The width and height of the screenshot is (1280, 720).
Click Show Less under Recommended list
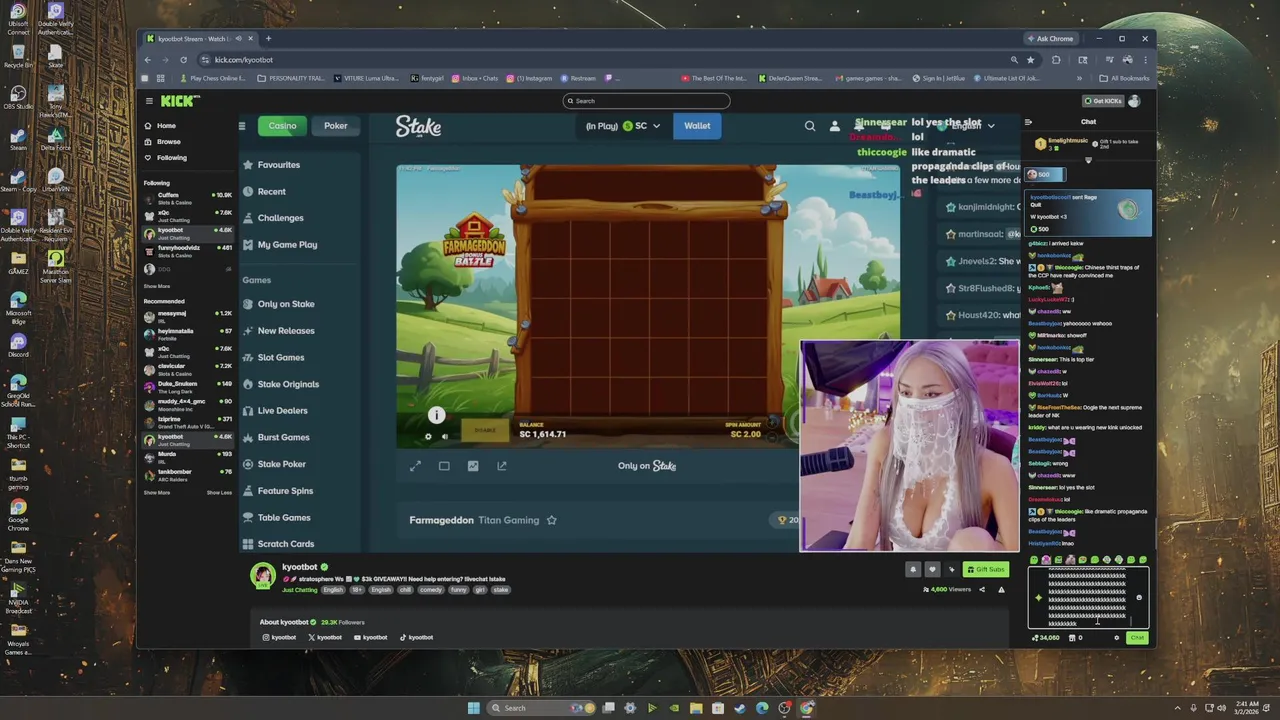219,492
